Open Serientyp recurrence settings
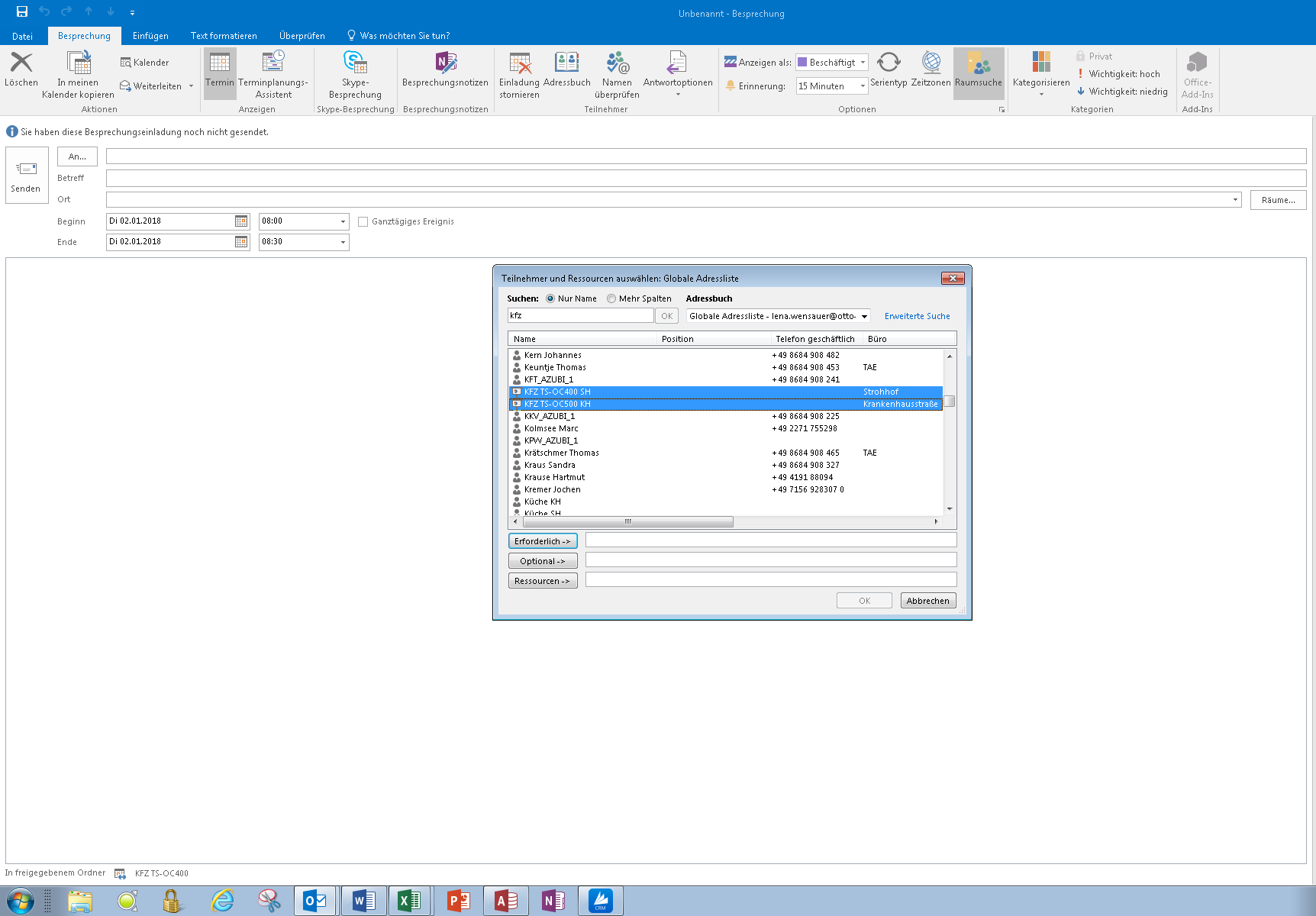Image resolution: width=1316 pixels, height=916 pixels. tap(889, 69)
